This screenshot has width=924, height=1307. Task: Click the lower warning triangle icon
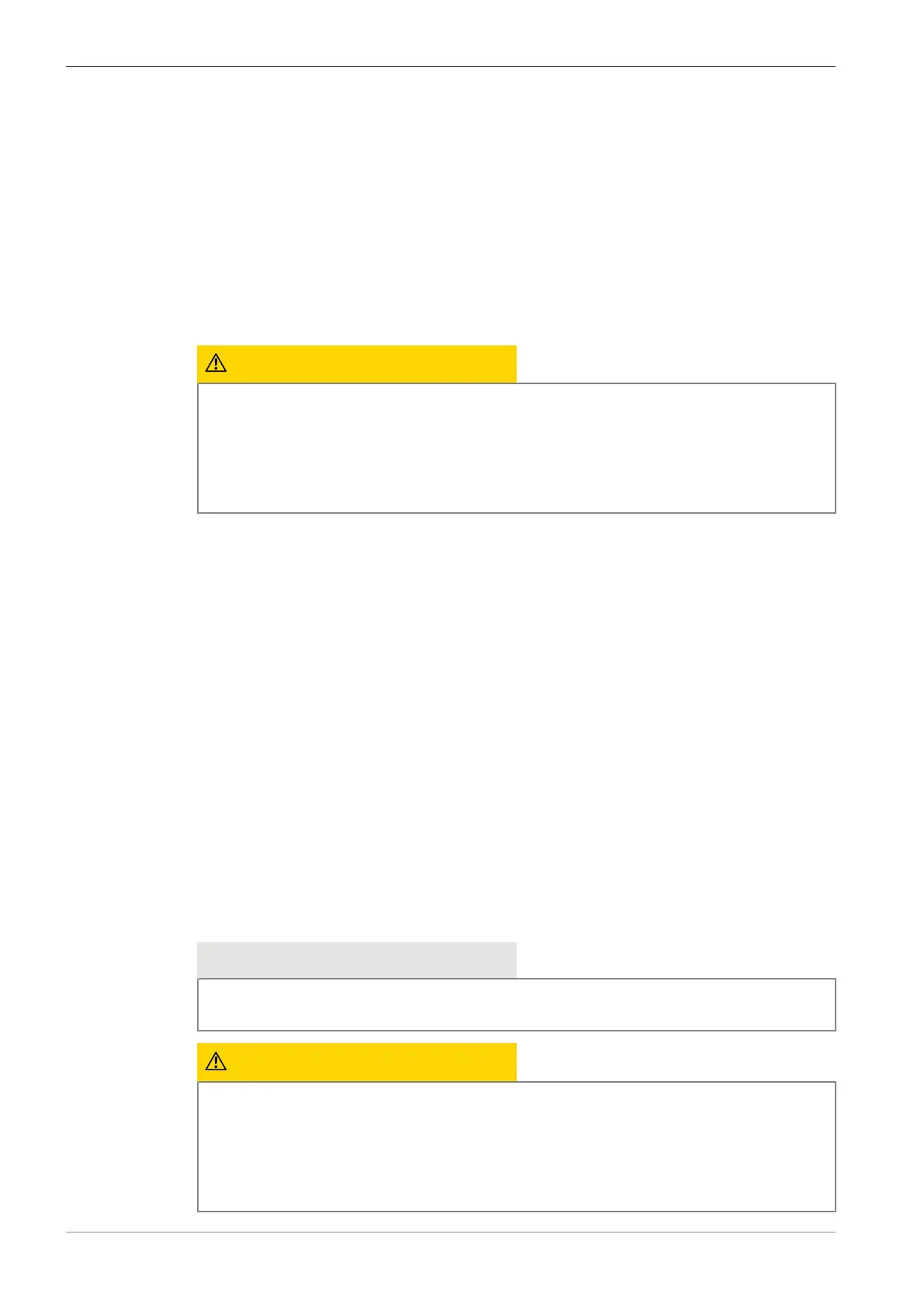coord(216,1062)
